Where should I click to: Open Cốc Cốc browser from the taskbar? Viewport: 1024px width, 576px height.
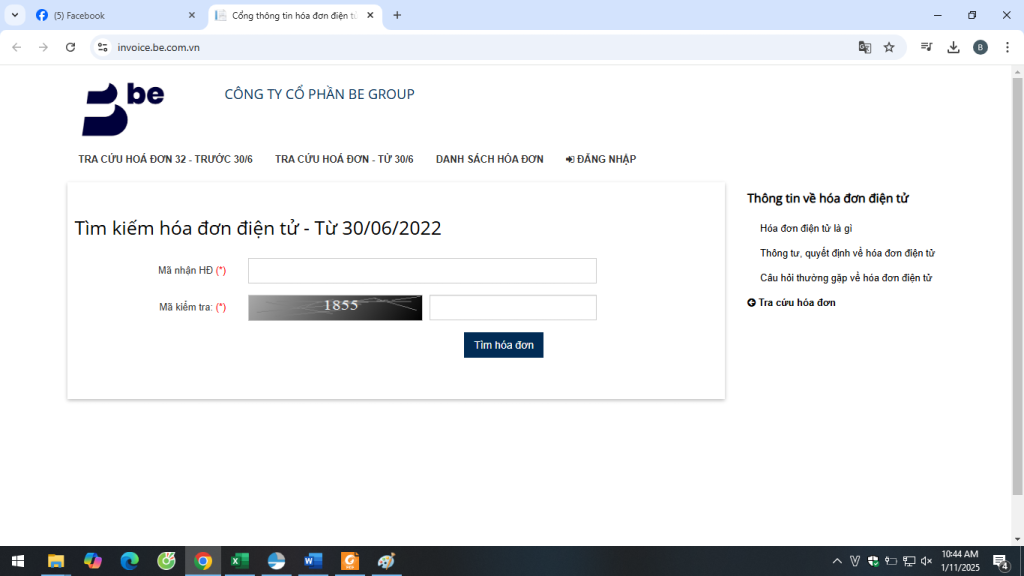pyautogui.click(x=167, y=561)
